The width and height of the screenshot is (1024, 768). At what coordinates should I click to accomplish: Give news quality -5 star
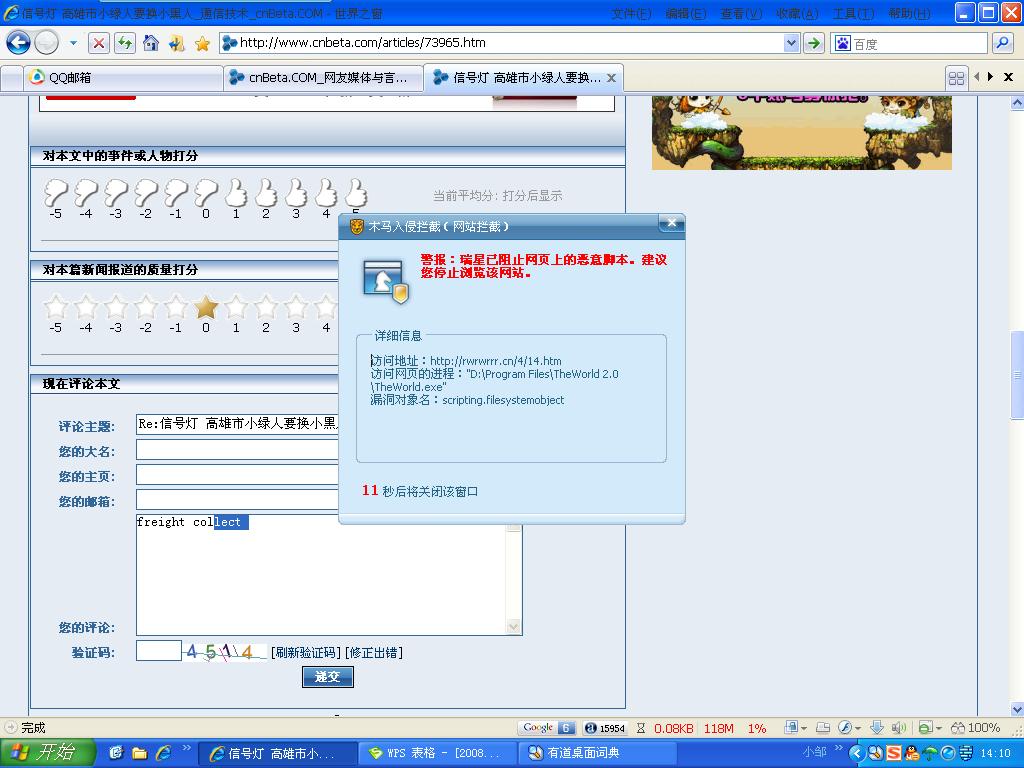(56, 306)
